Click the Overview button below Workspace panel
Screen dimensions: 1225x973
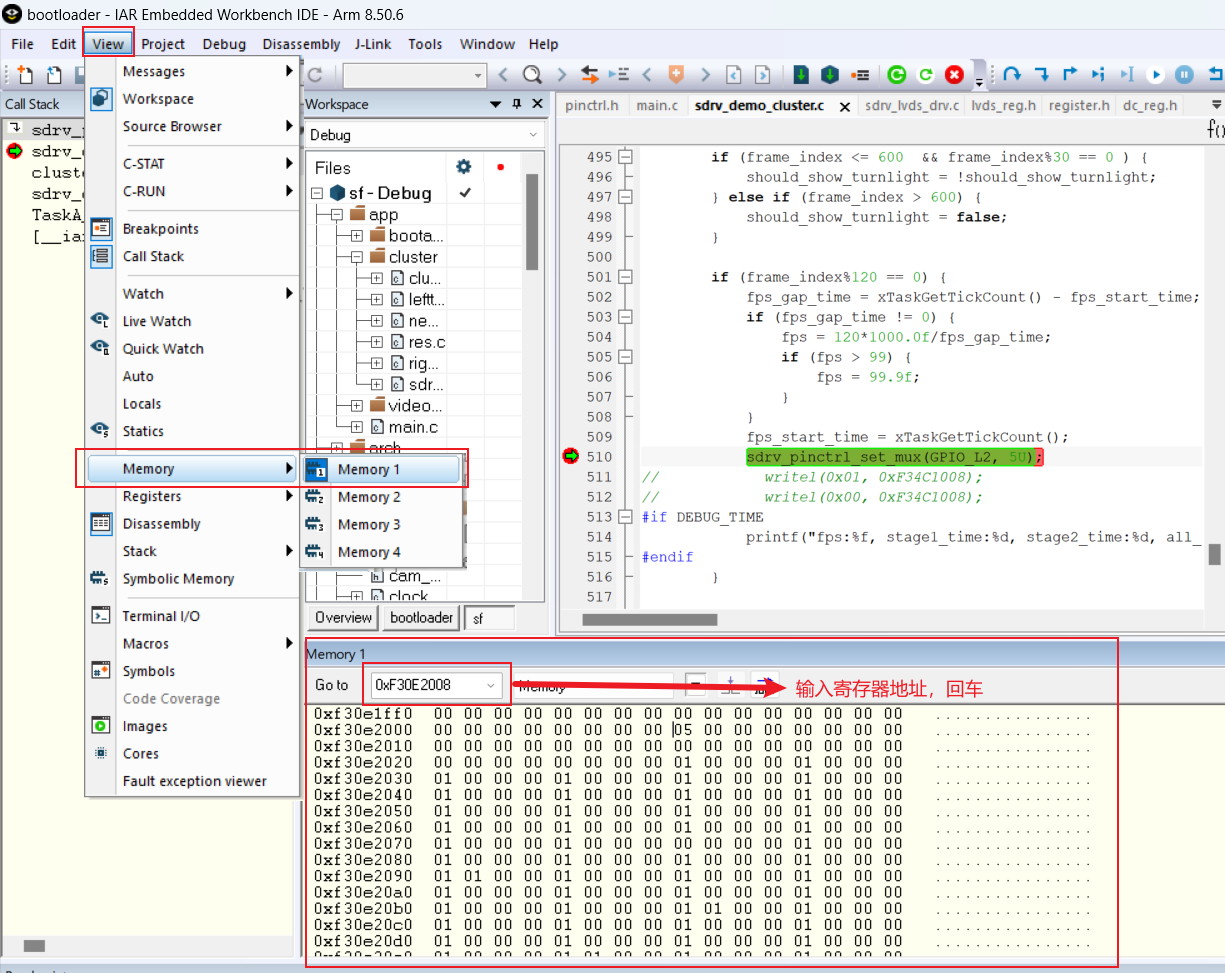[341, 618]
